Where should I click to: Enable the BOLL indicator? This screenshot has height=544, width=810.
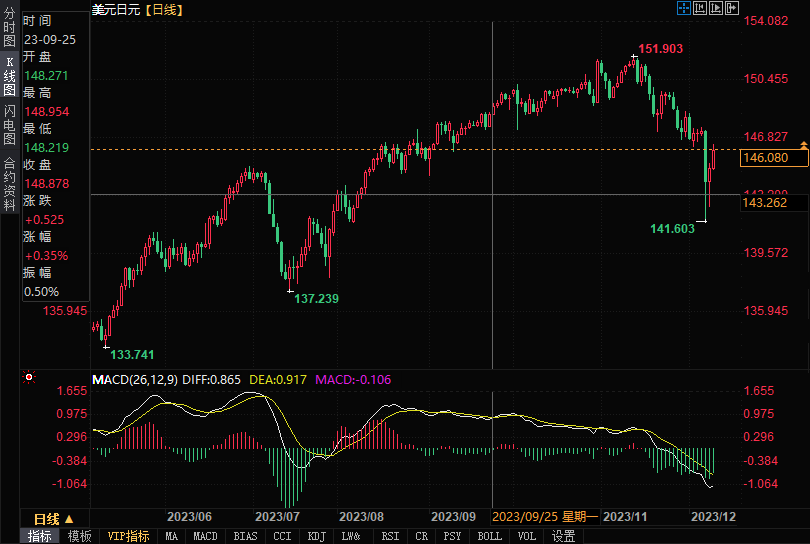point(489,536)
